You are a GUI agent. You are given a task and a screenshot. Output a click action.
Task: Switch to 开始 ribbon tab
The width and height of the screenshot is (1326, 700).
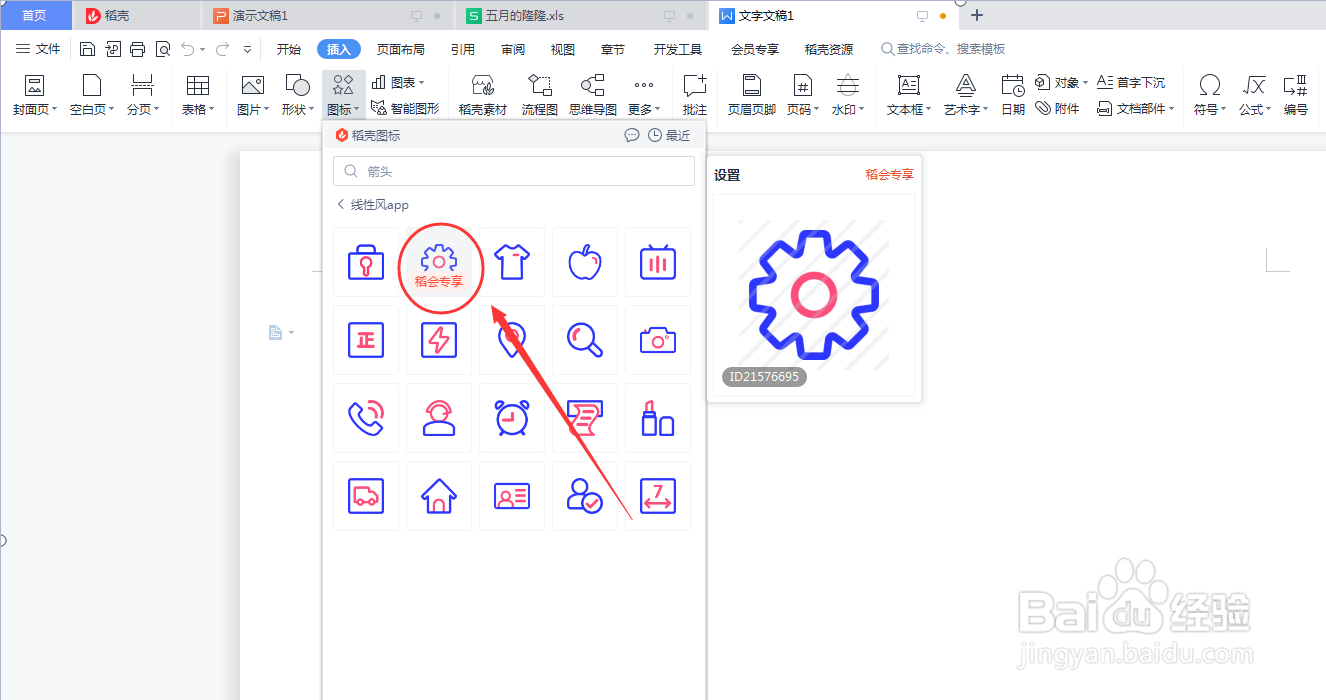click(289, 49)
